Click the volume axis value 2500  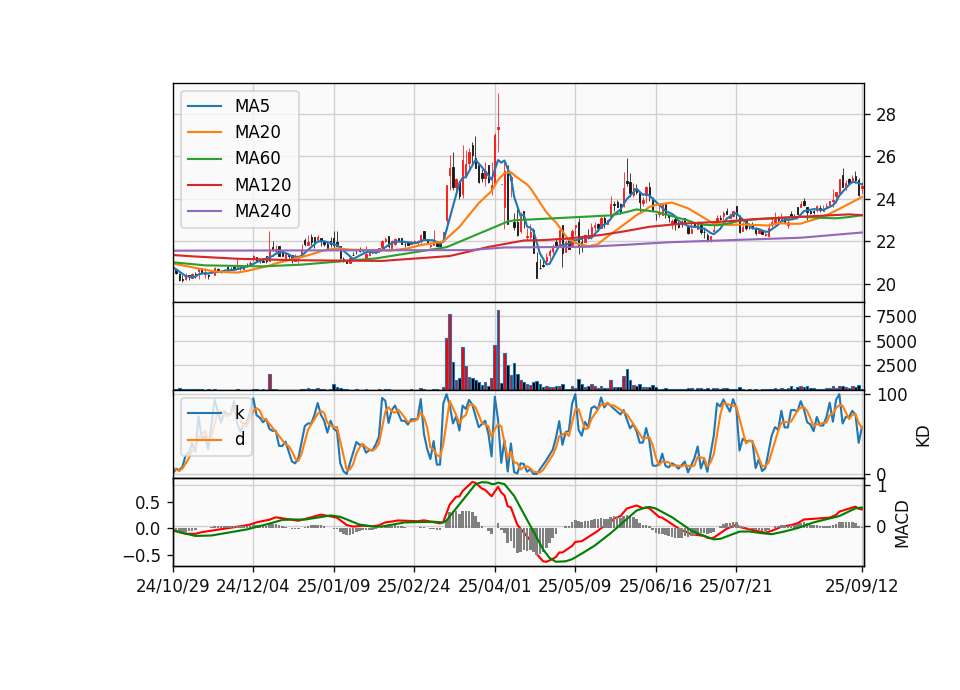896,366
